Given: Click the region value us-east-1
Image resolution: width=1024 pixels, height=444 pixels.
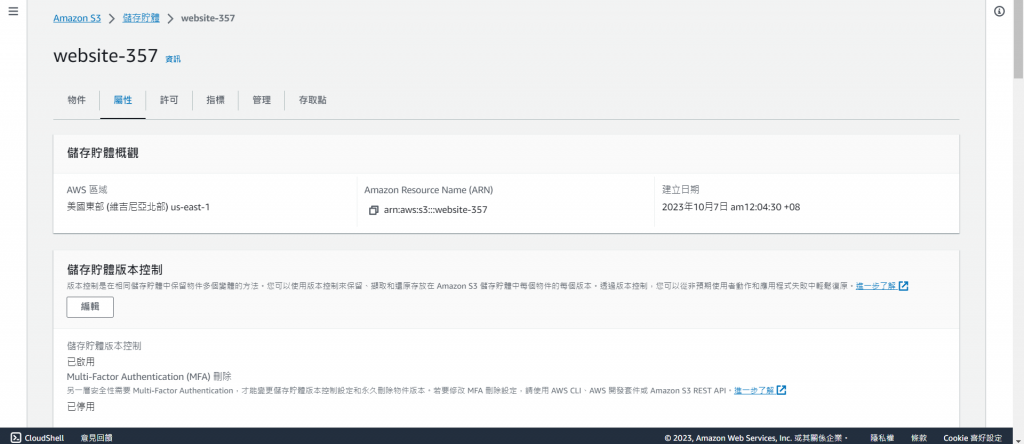Looking at the screenshot, I should pos(190,207).
